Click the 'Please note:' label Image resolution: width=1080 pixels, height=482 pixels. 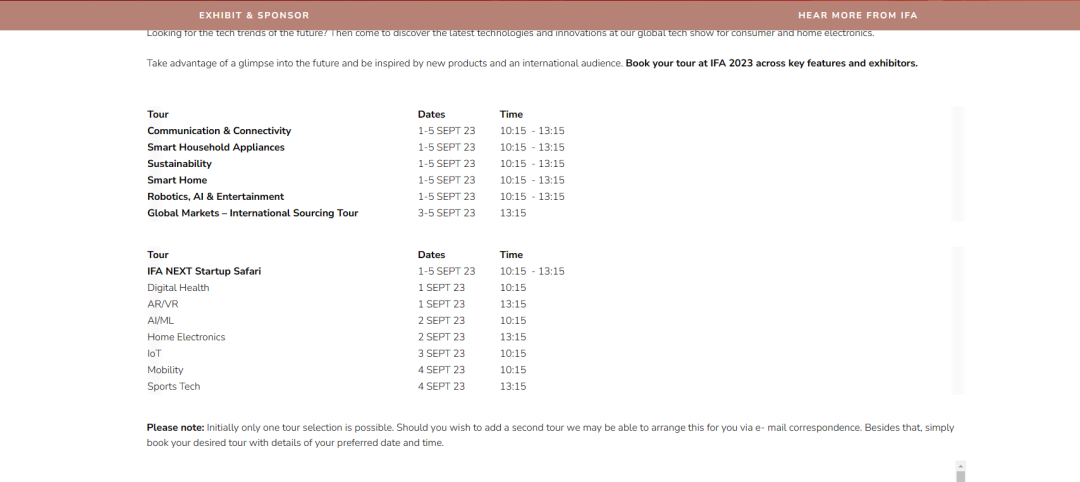(x=176, y=428)
